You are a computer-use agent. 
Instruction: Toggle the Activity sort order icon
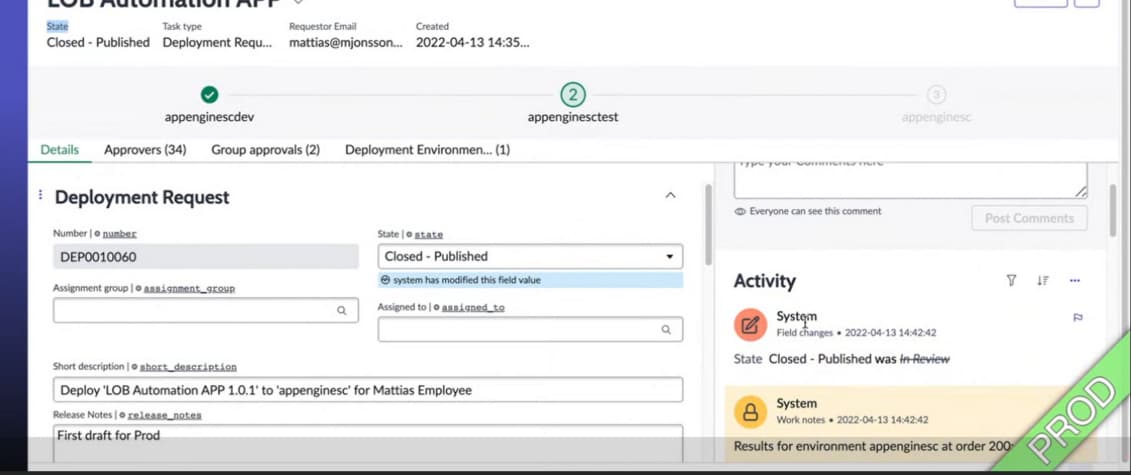[1042, 280]
